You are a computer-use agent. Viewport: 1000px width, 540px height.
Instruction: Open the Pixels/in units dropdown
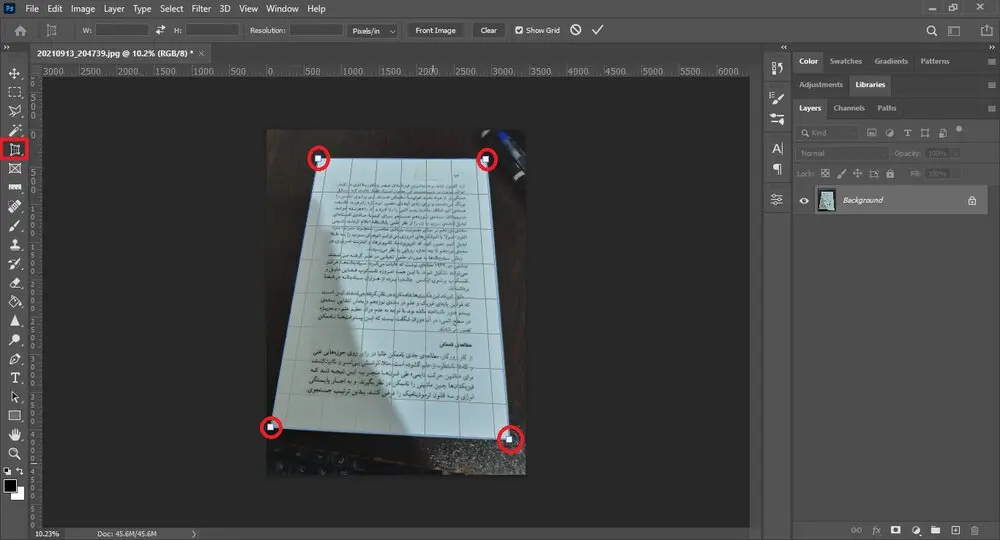[x=373, y=31]
